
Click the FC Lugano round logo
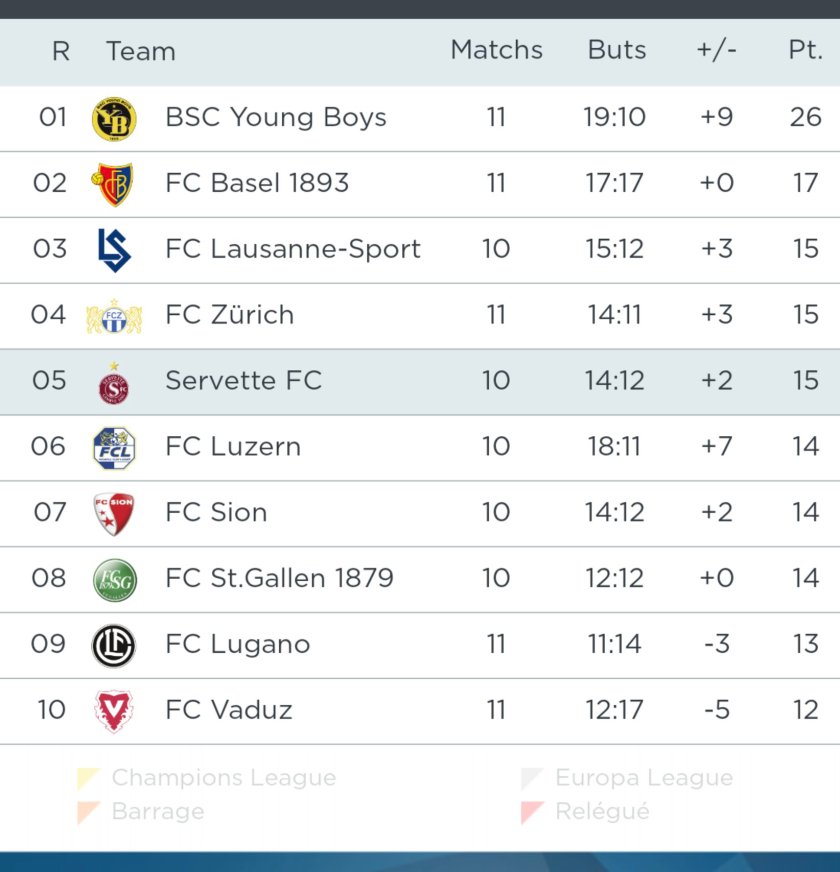(x=114, y=645)
